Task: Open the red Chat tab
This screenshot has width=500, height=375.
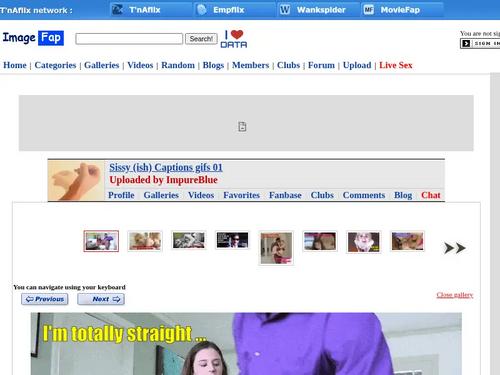Action: pos(431,195)
